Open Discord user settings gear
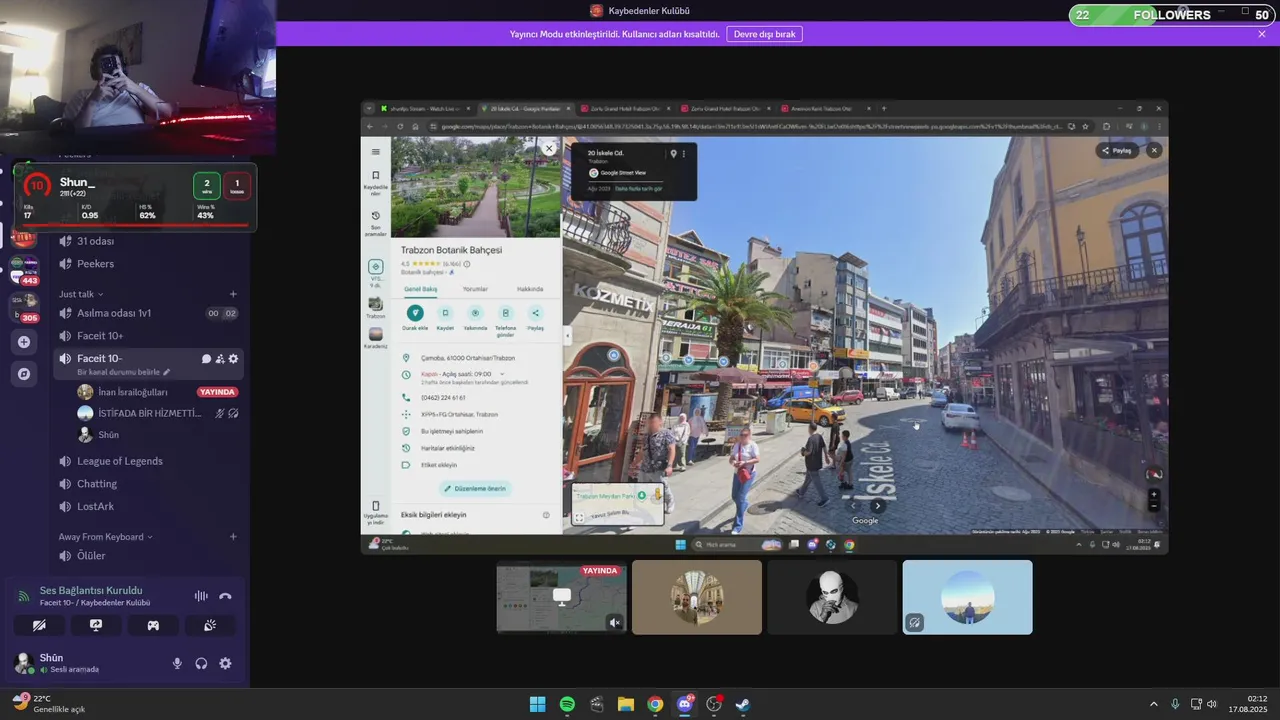The width and height of the screenshot is (1280, 720). [x=225, y=663]
